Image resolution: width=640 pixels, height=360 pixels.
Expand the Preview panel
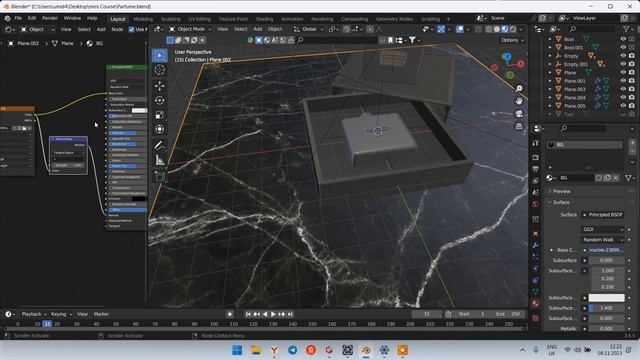click(x=561, y=191)
